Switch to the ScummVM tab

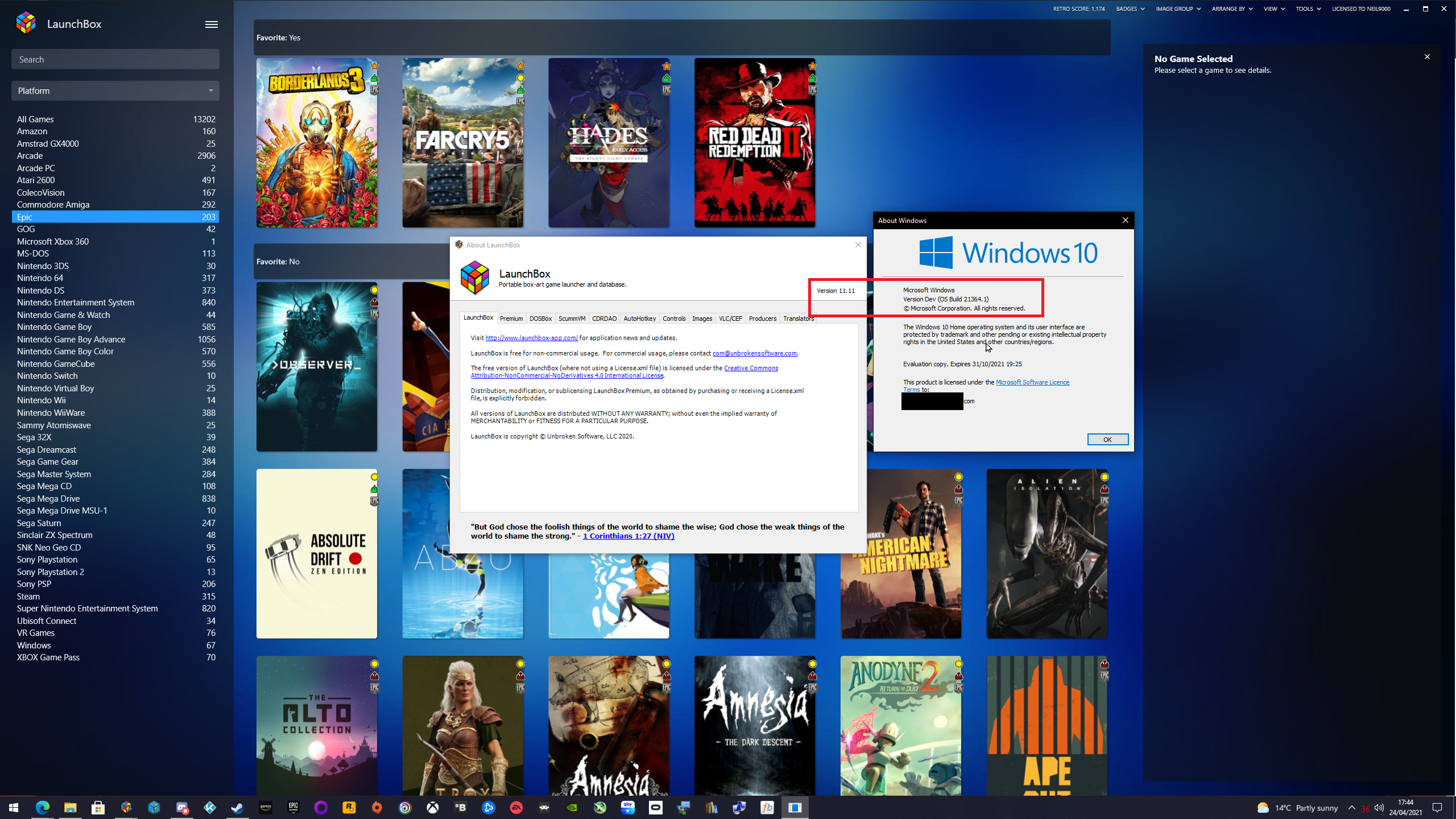click(x=572, y=318)
